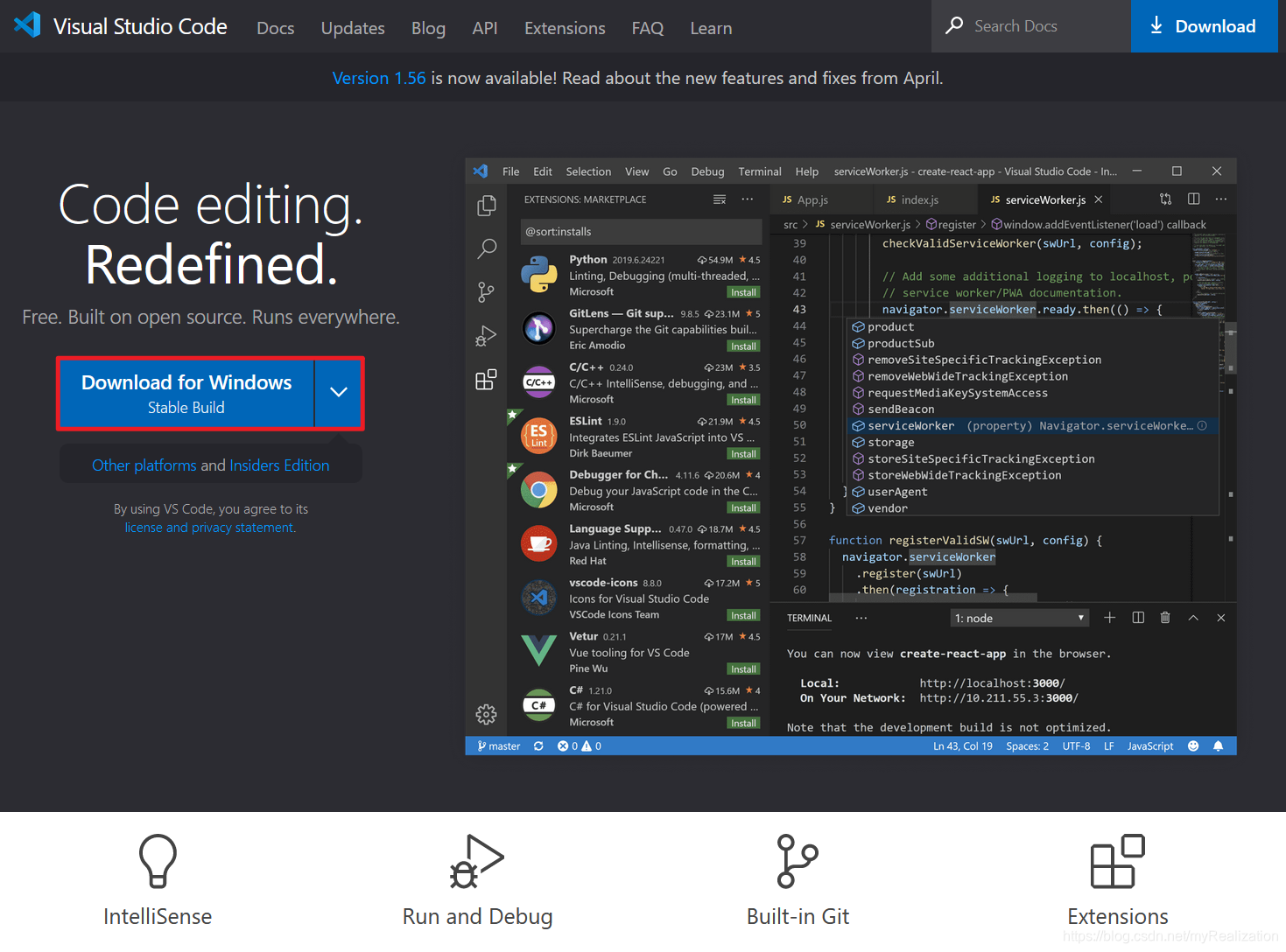
Task: Click the split editor icon
Action: pyautogui.click(x=1193, y=199)
